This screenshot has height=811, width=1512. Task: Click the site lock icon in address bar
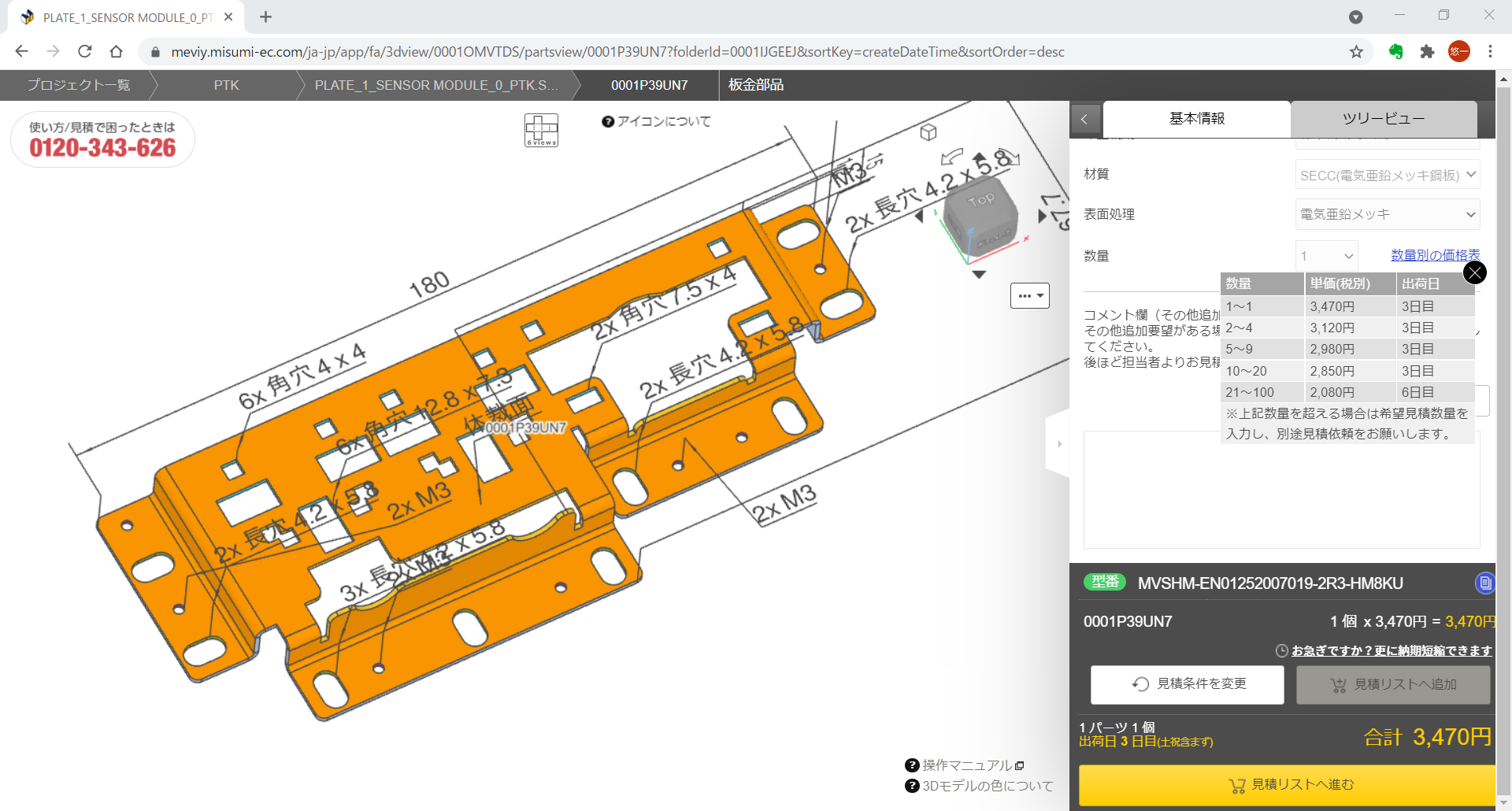[x=155, y=52]
